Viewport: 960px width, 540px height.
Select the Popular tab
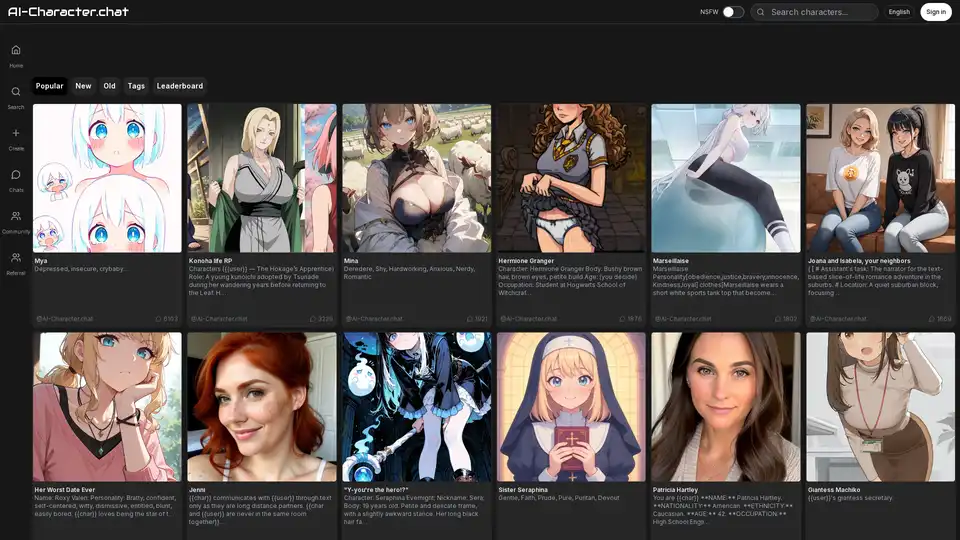pos(50,86)
